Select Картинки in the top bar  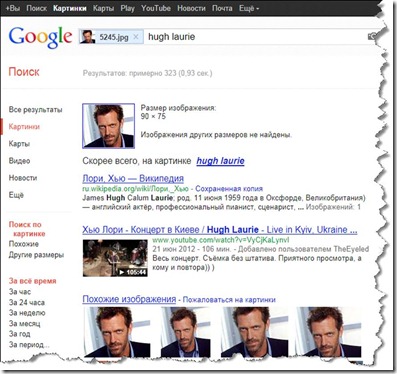coord(70,8)
